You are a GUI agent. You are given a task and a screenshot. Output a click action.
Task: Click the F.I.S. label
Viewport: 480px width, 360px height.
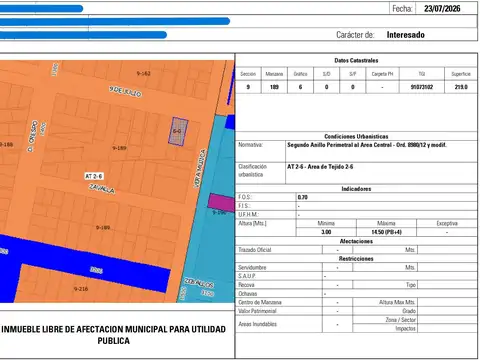point(244,206)
